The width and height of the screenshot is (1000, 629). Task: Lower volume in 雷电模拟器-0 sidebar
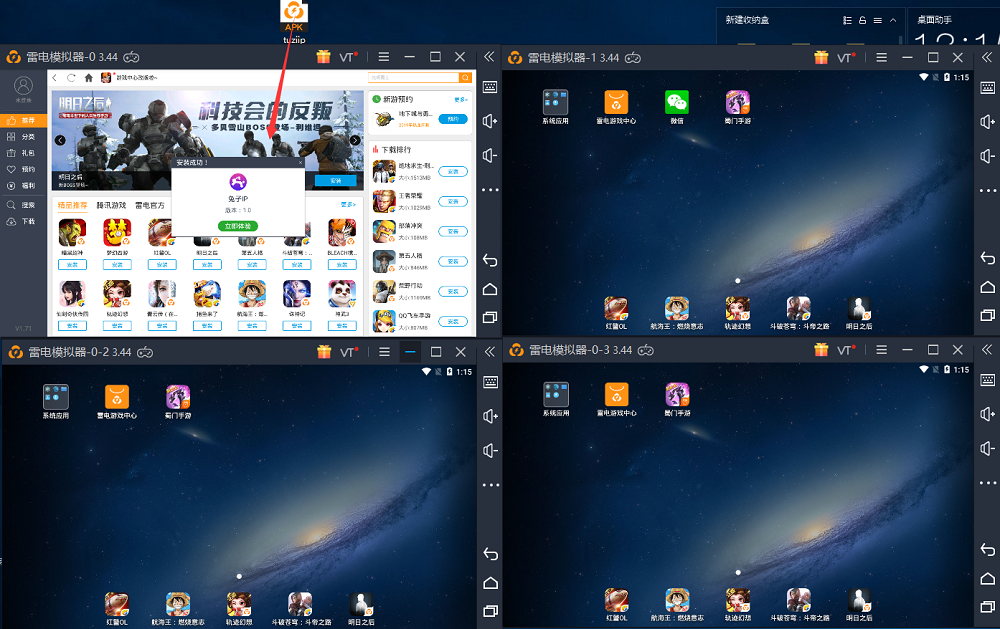tap(490, 156)
